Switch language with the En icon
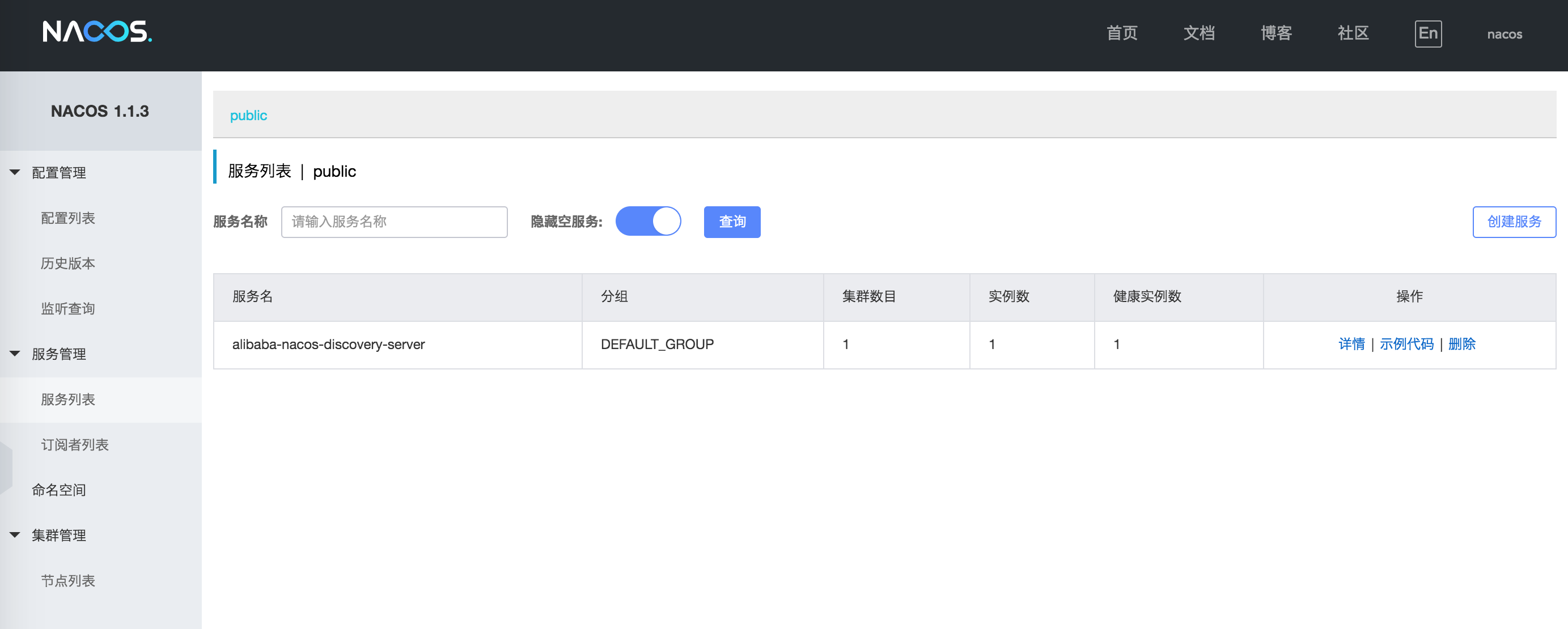 point(1427,33)
